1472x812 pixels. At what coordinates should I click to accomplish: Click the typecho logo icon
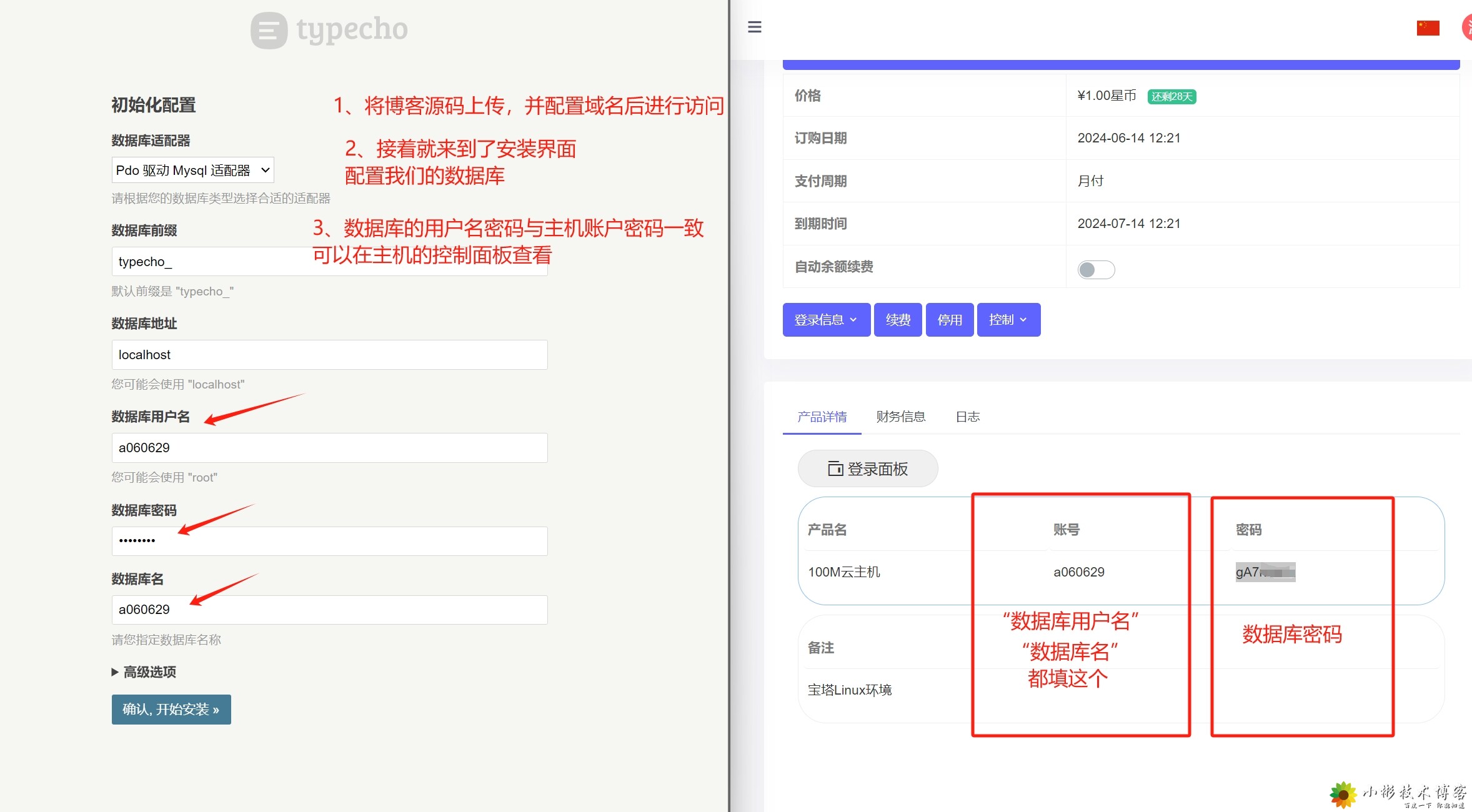click(x=269, y=31)
